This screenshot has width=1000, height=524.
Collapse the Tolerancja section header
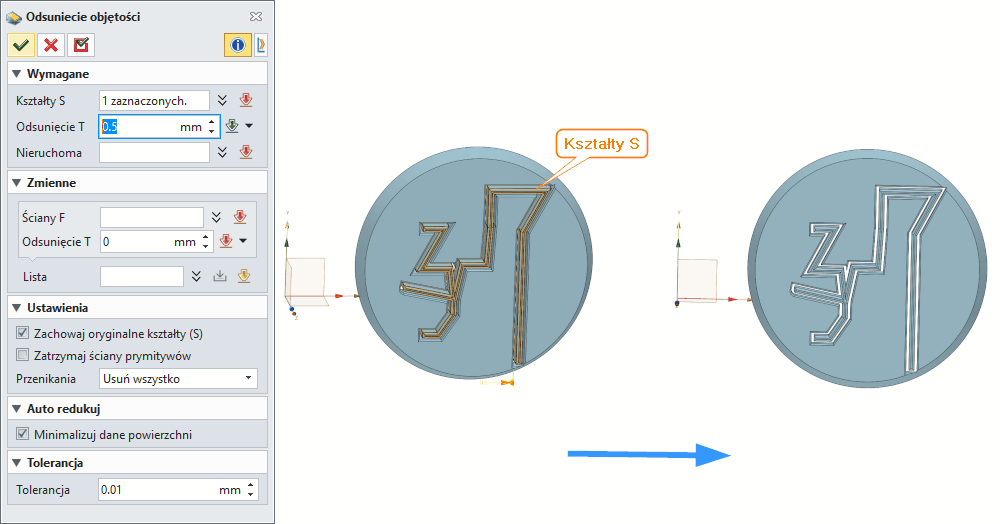(15, 463)
